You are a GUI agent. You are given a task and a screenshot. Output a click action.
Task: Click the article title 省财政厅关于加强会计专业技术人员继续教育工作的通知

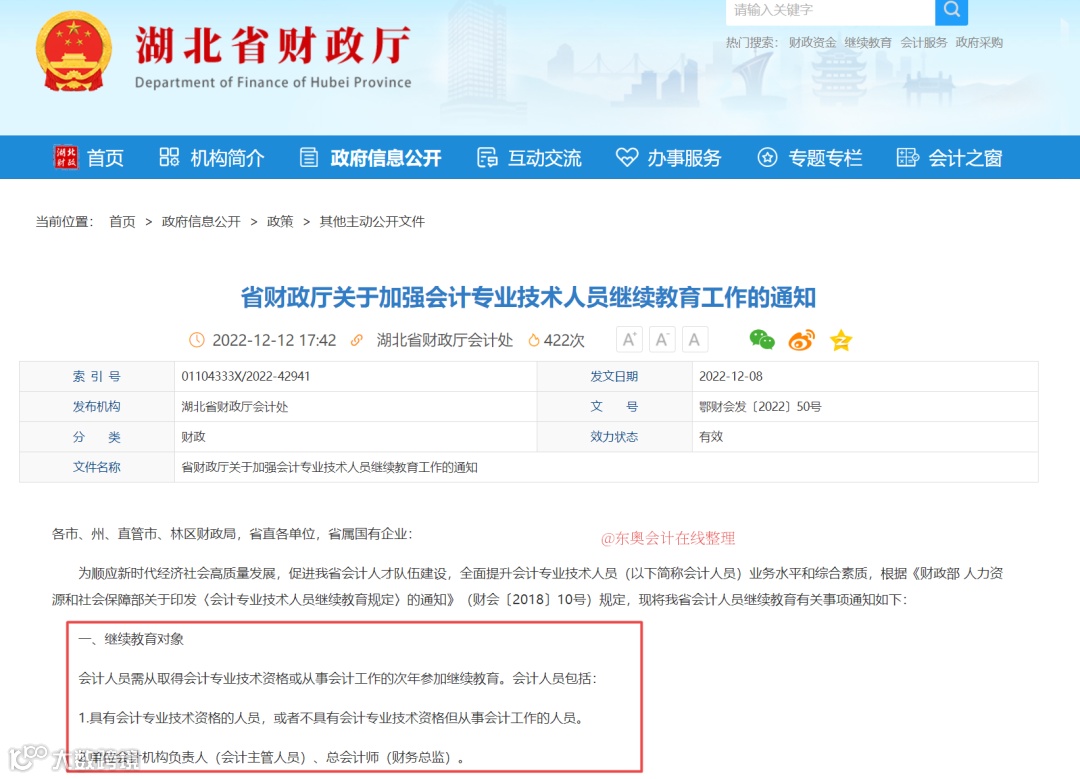(x=528, y=298)
